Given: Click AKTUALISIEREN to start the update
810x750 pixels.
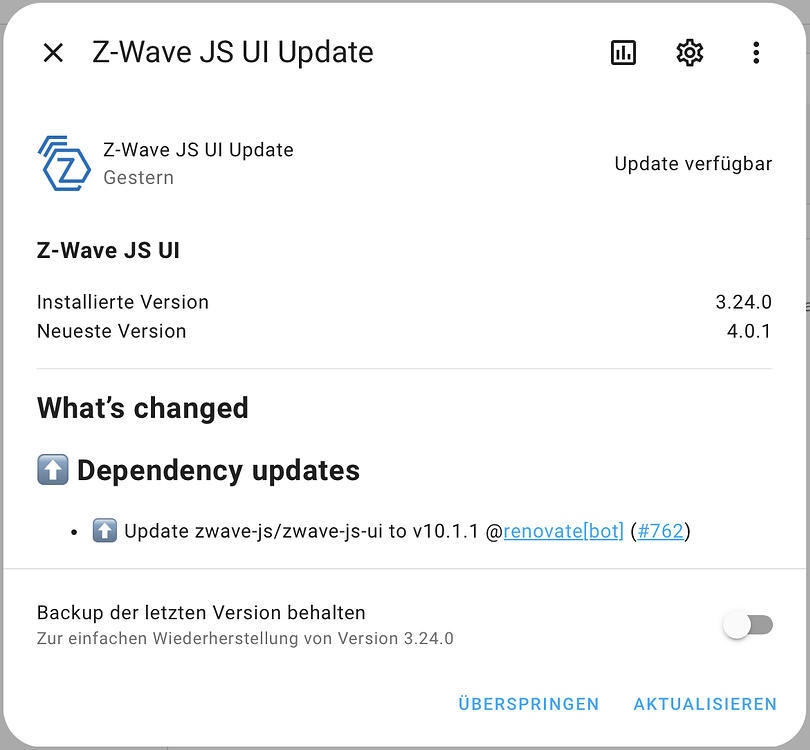Looking at the screenshot, I should pos(705,703).
